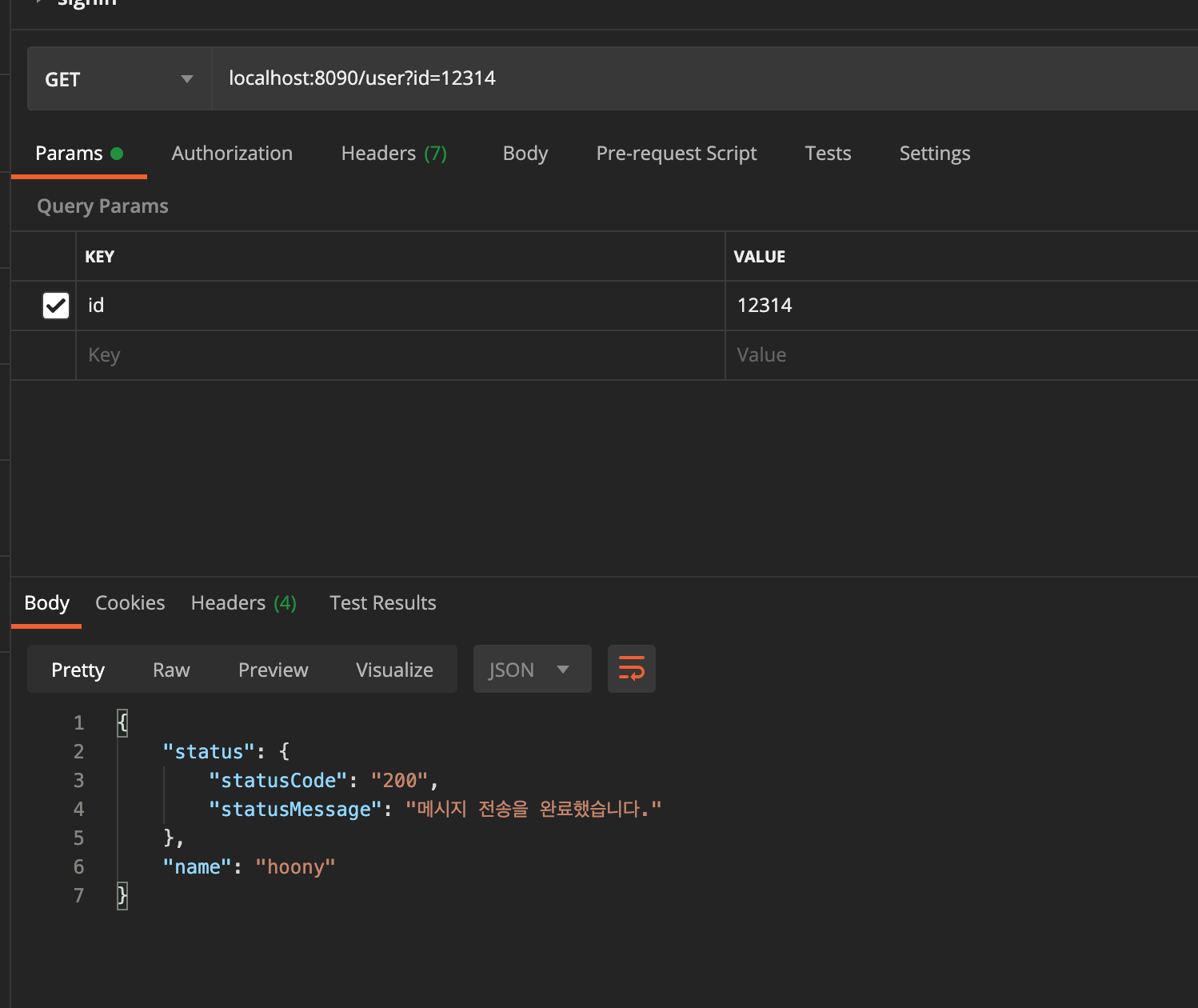Viewport: 1198px width, 1008px height.
Task: Switch to the Raw view
Action: click(x=171, y=670)
